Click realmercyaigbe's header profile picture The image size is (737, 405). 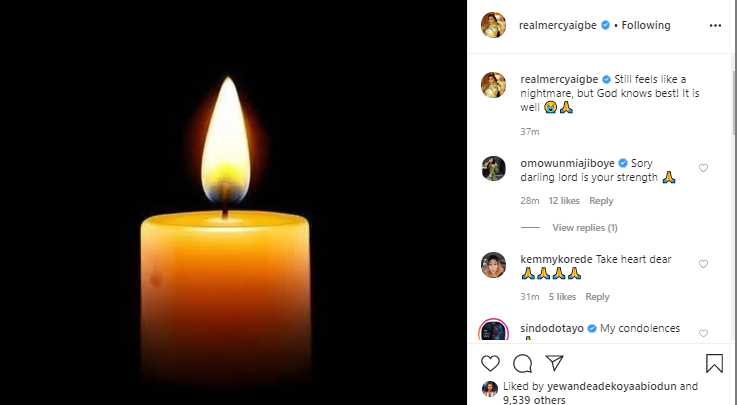pyautogui.click(x=493, y=25)
